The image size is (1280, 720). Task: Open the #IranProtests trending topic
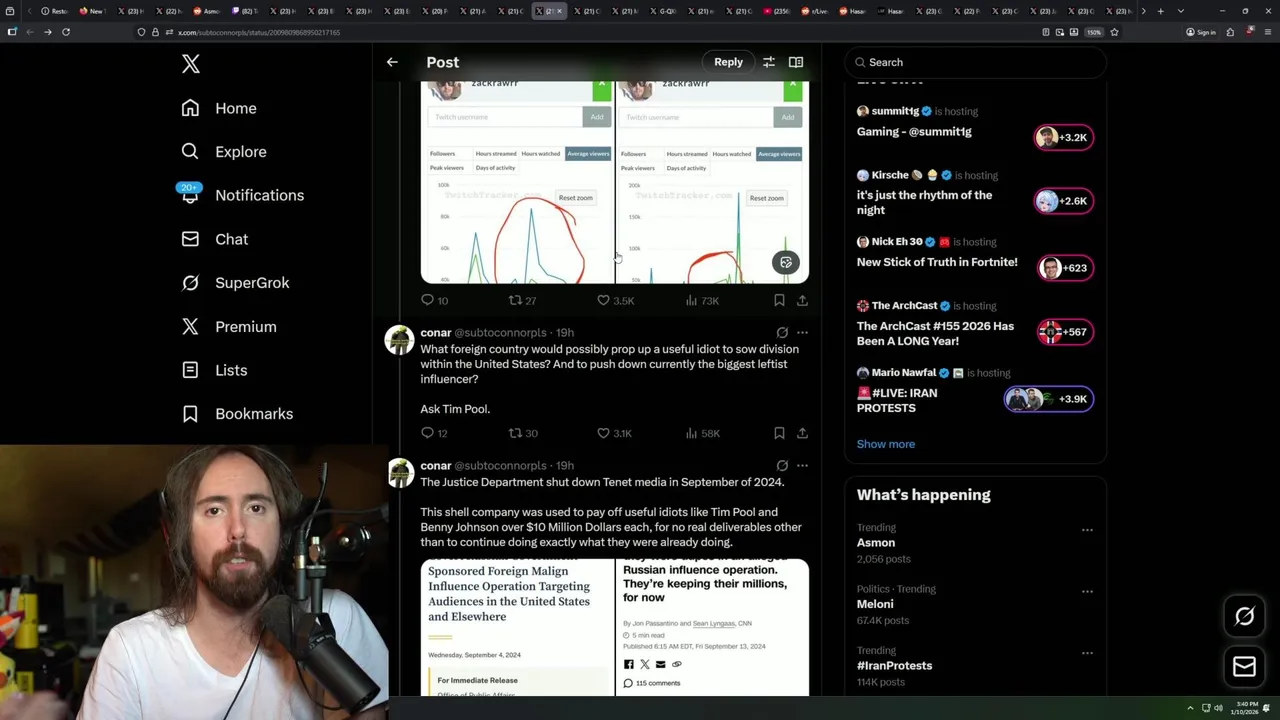coord(975,666)
